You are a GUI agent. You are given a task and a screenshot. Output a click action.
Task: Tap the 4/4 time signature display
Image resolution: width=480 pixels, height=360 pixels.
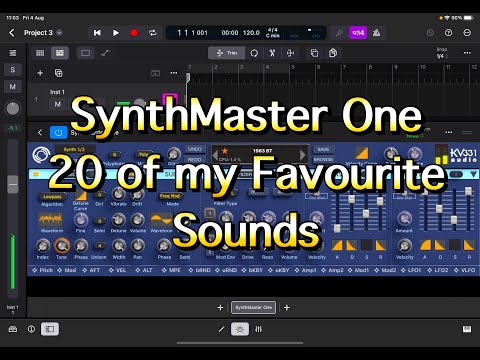[272, 30]
